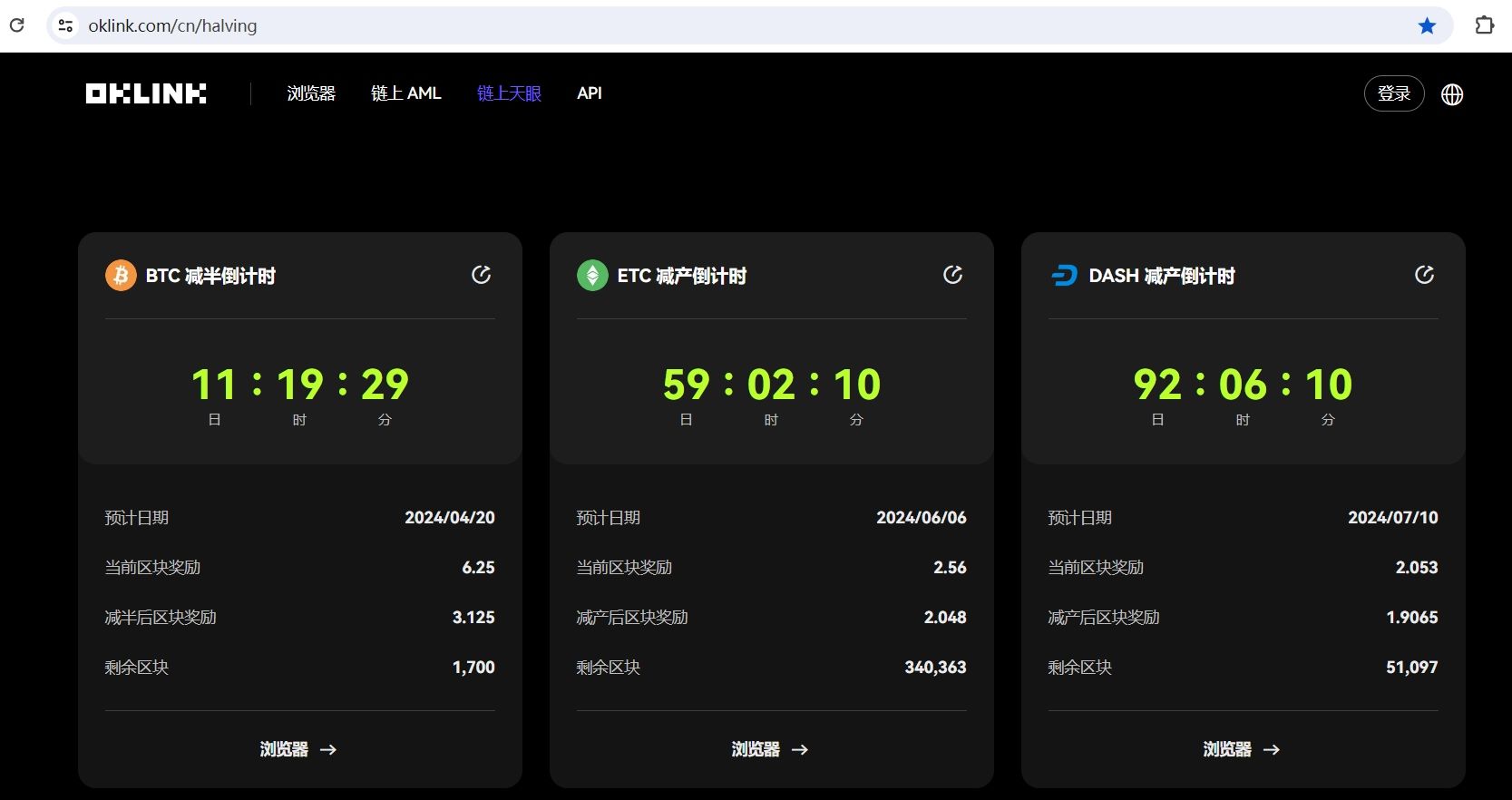The height and width of the screenshot is (800, 1512).
Task: Click the ETC coin icon
Action: pos(592,275)
